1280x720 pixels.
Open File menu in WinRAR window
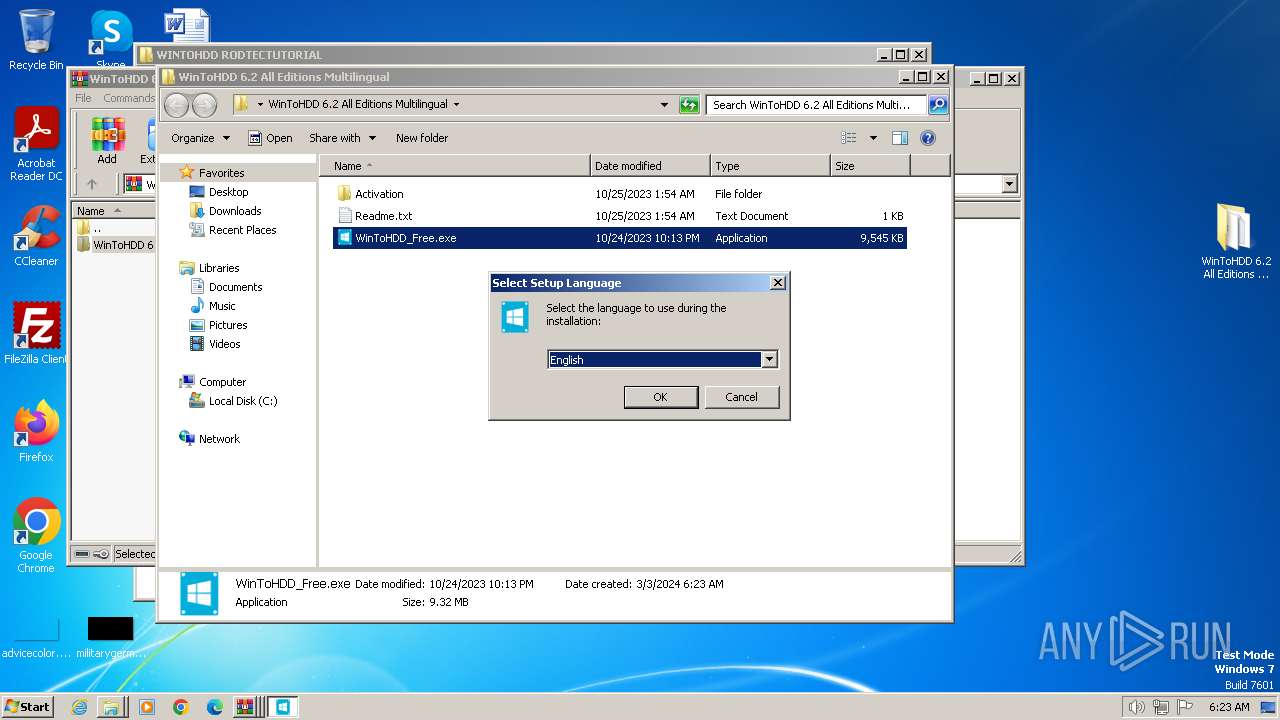[x=83, y=98]
